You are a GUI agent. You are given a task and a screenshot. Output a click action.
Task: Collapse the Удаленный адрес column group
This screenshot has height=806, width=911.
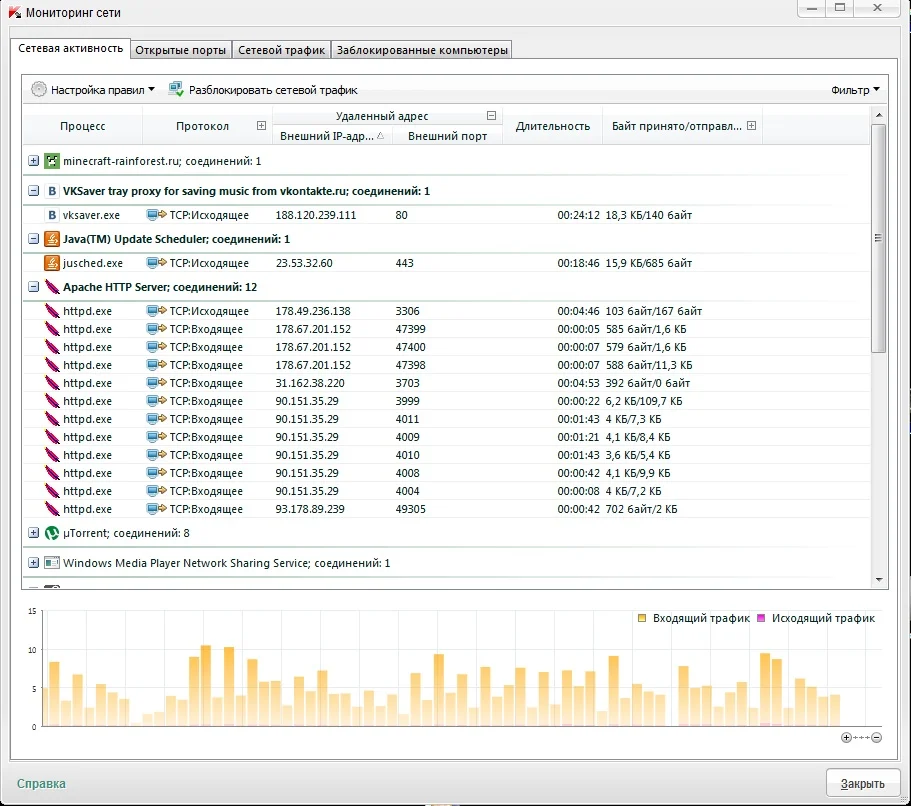point(491,116)
